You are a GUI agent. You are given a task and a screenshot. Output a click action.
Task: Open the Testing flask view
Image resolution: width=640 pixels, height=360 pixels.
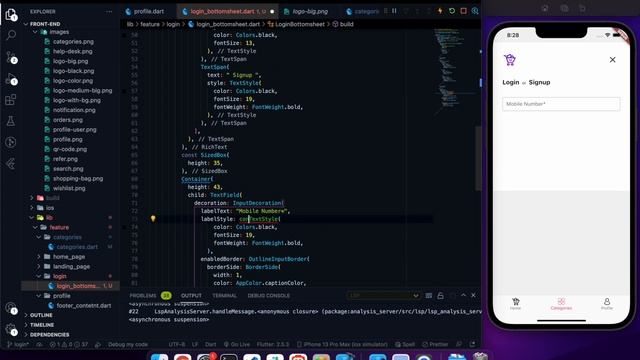[11, 121]
